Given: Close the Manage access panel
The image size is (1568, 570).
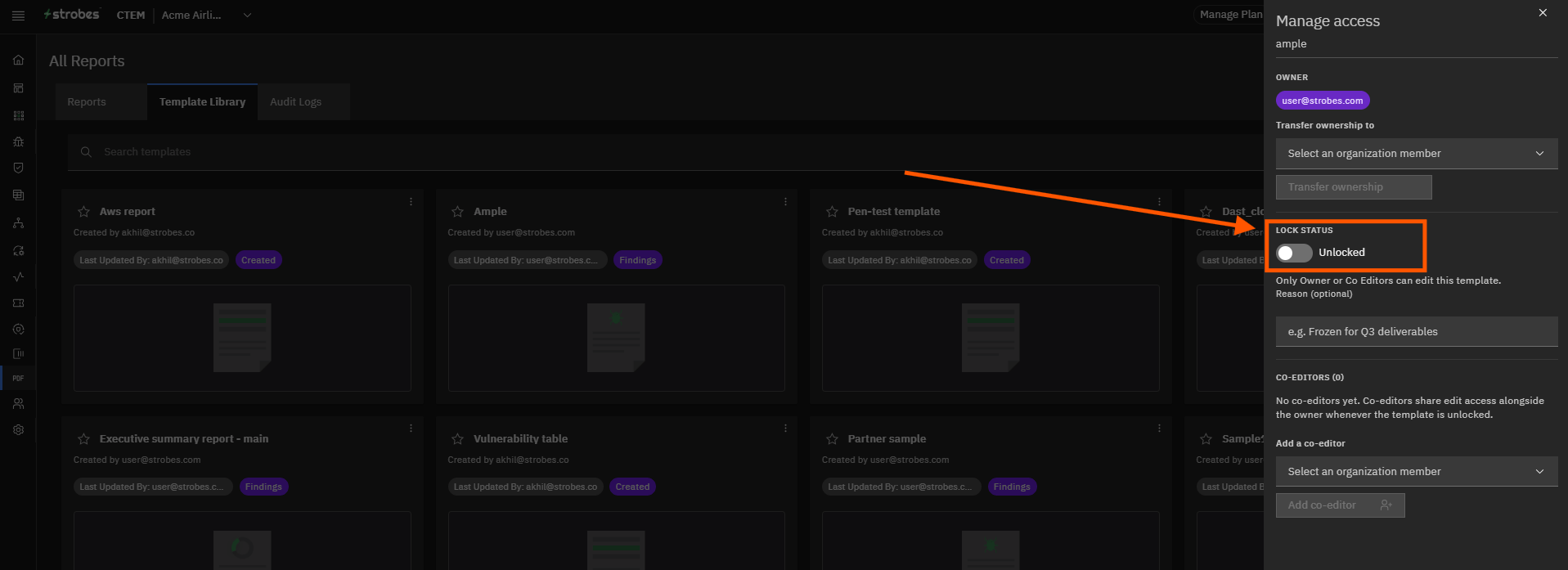Looking at the screenshot, I should 1543,13.
